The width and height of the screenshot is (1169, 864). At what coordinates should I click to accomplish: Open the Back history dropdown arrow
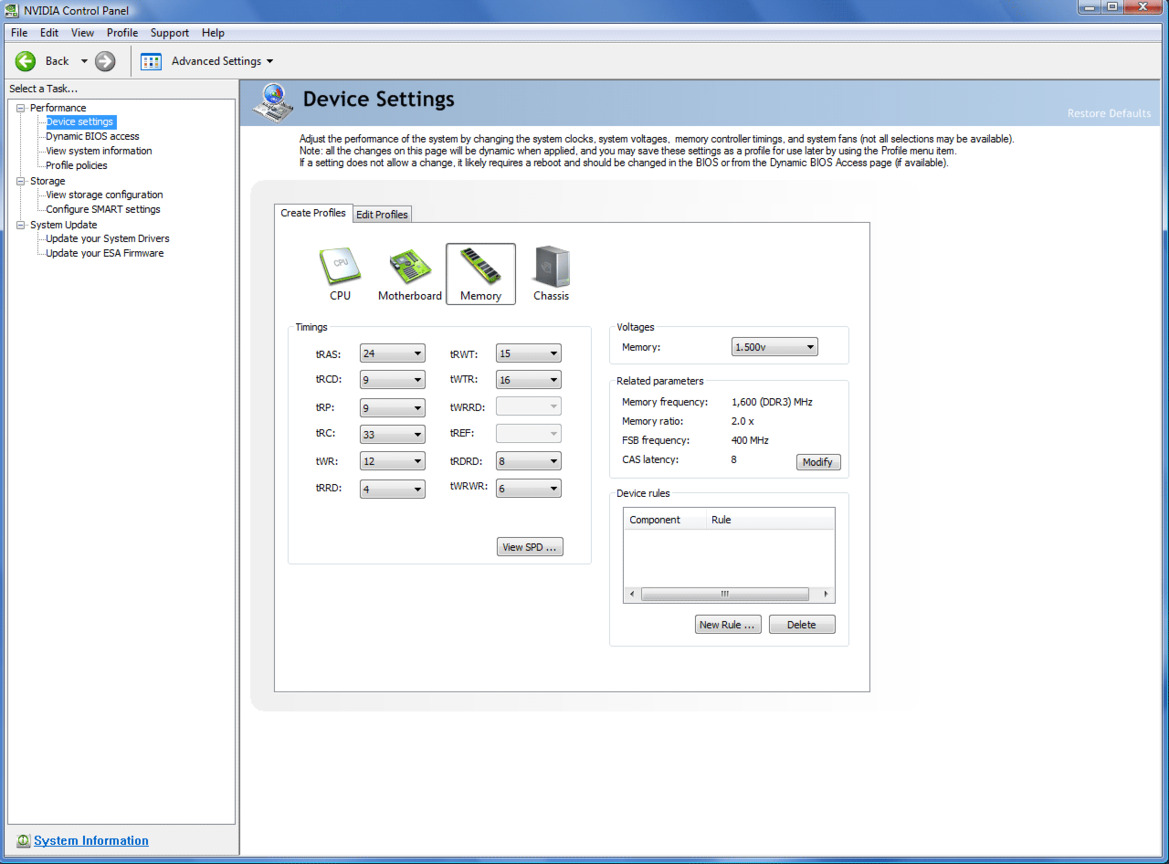[84, 61]
